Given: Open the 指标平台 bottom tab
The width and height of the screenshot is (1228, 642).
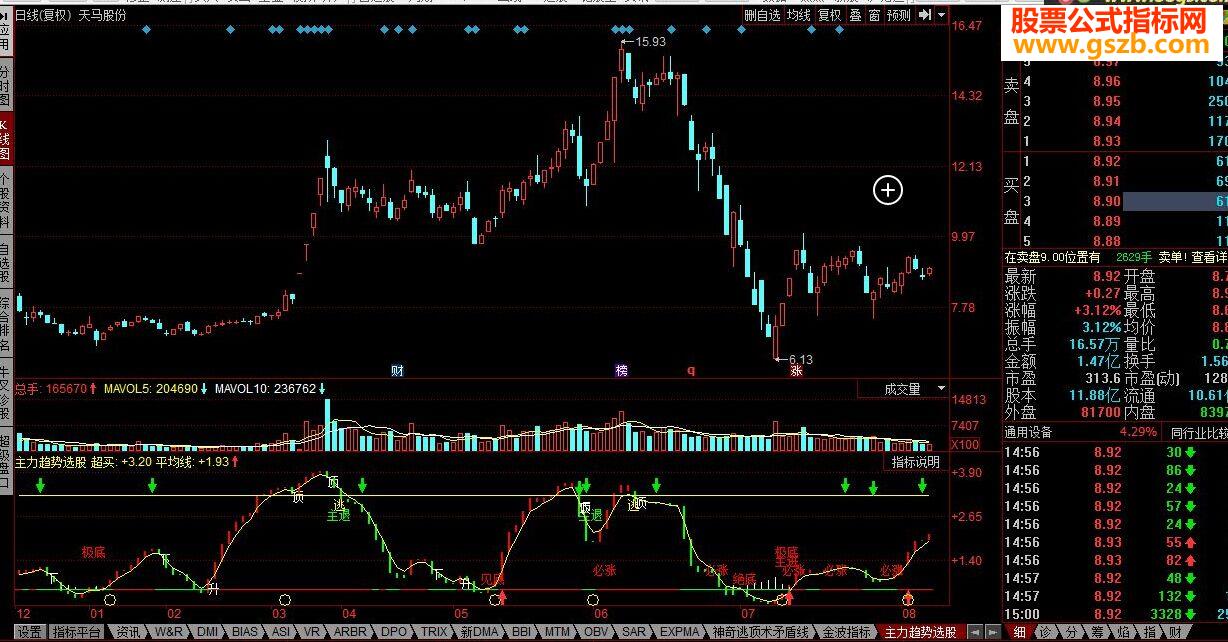Looking at the screenshot, I should coord(76,633).
